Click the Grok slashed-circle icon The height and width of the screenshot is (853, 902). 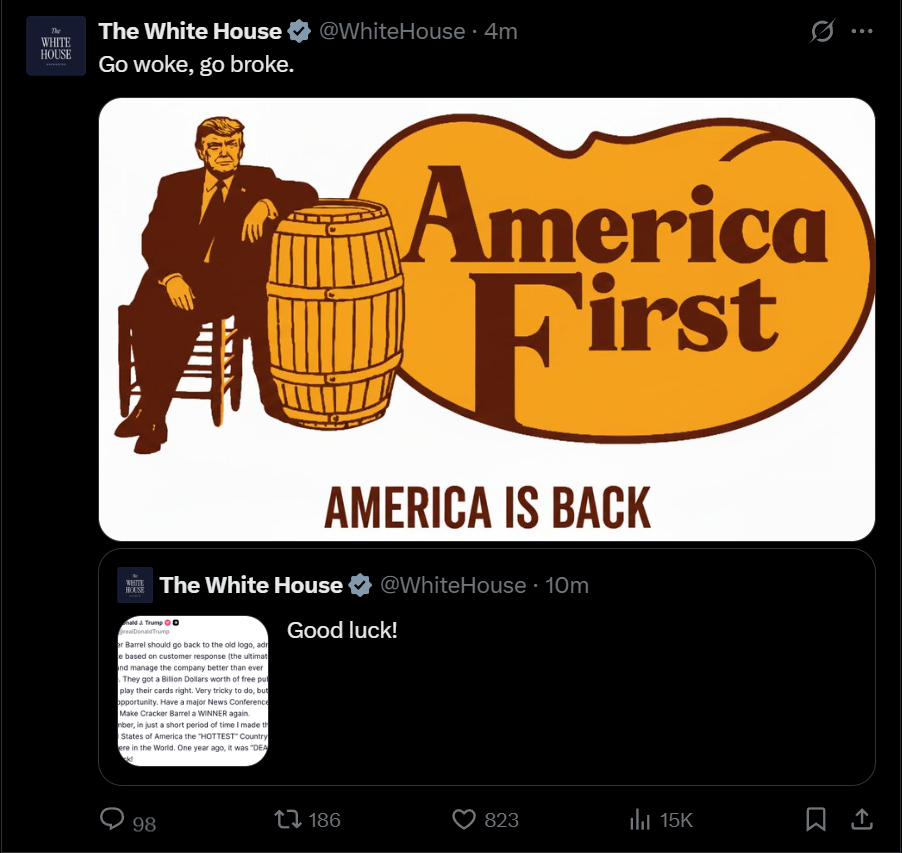click(822, 31)
